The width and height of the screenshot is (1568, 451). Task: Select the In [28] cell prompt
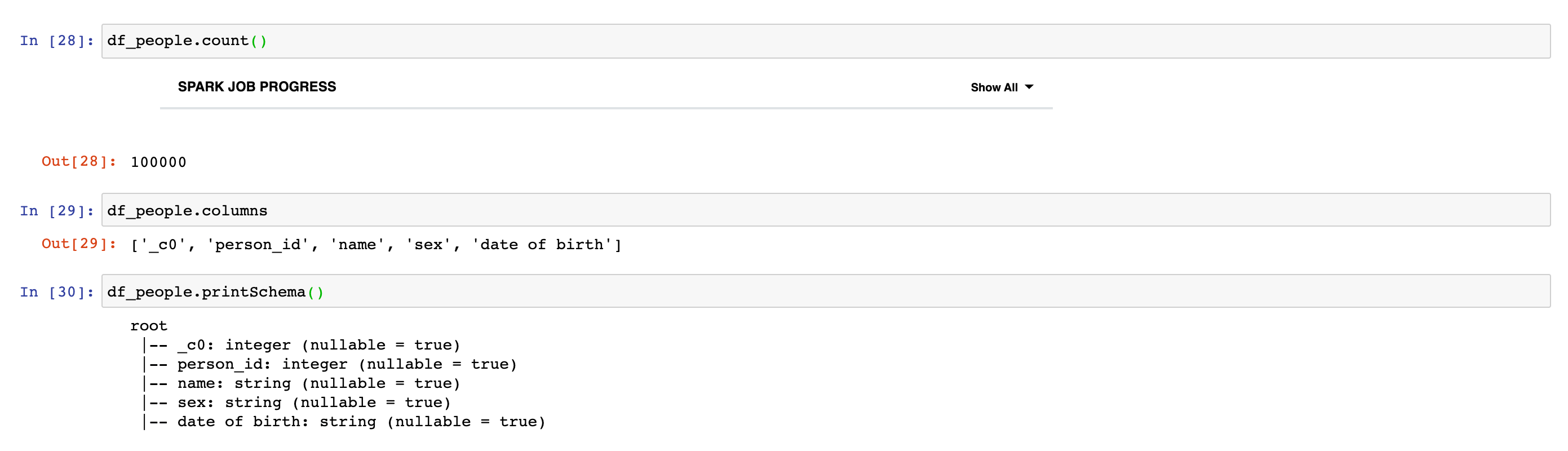coord(56,41)
